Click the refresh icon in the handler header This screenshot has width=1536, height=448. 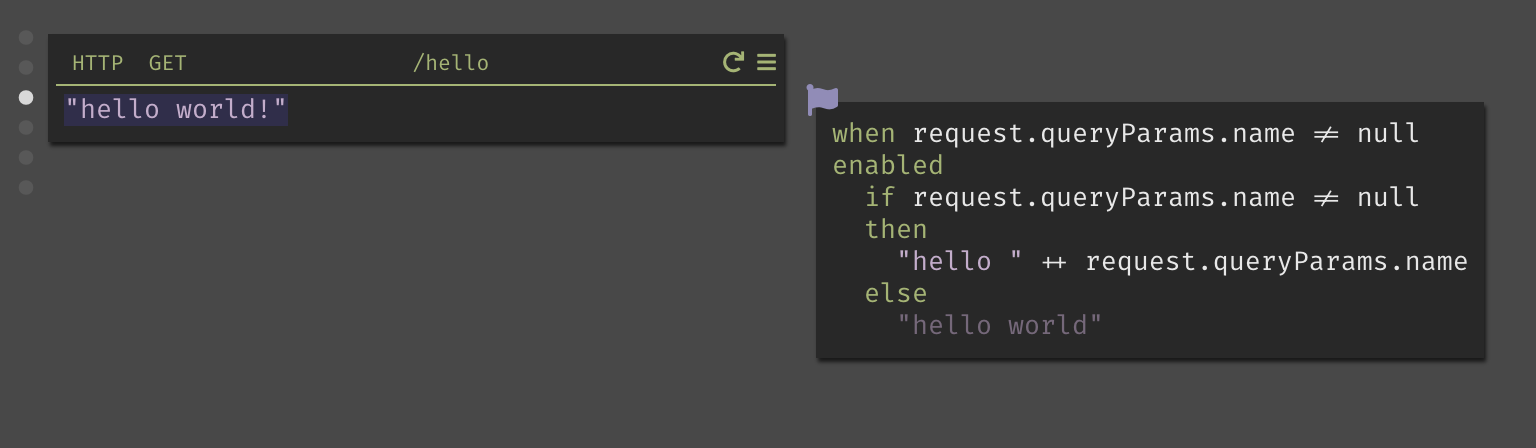[x=733, y=62]
